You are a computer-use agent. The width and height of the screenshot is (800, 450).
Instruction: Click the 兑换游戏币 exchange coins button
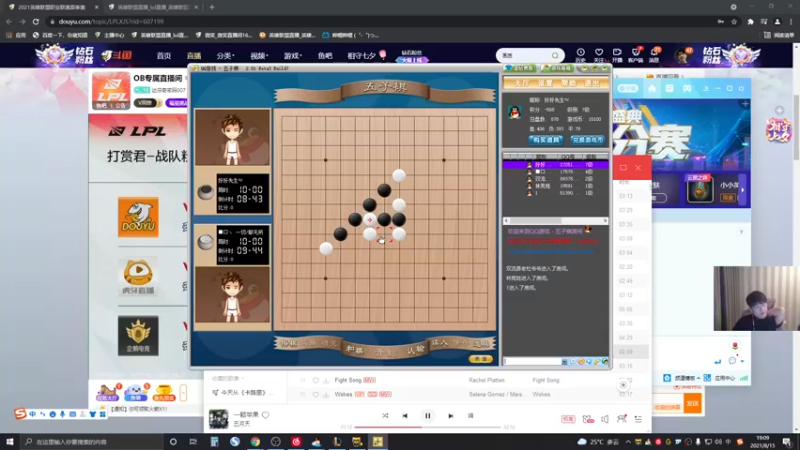tap(587, 140)
